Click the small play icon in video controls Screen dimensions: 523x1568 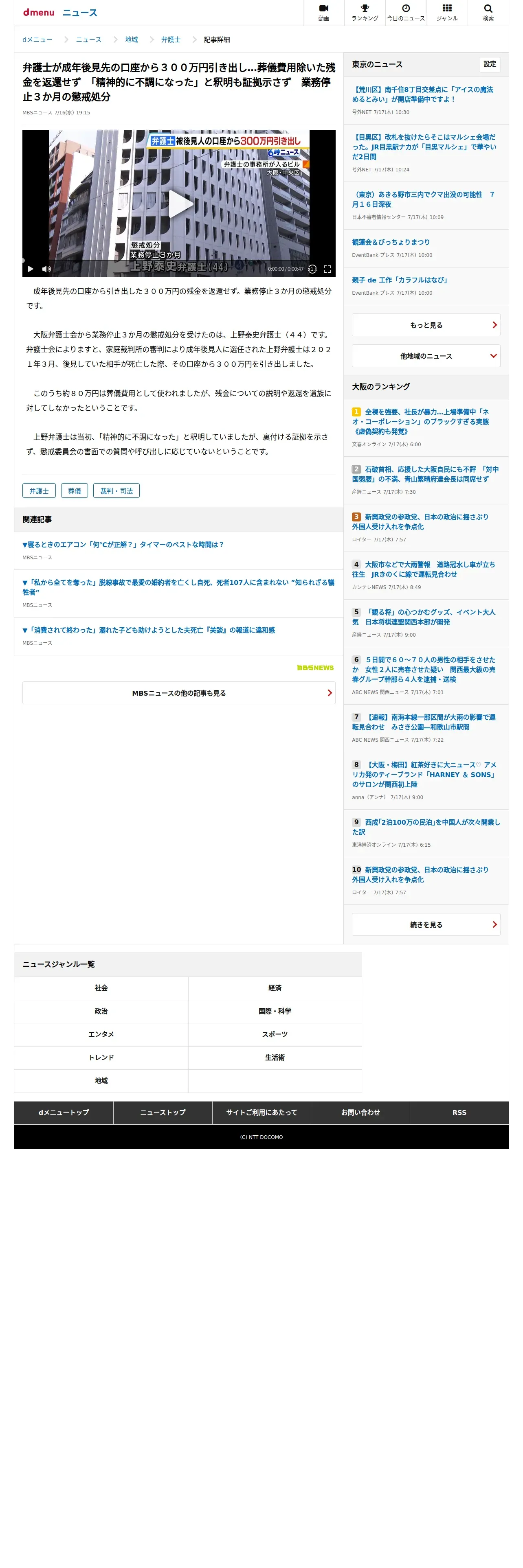point(31,268)
